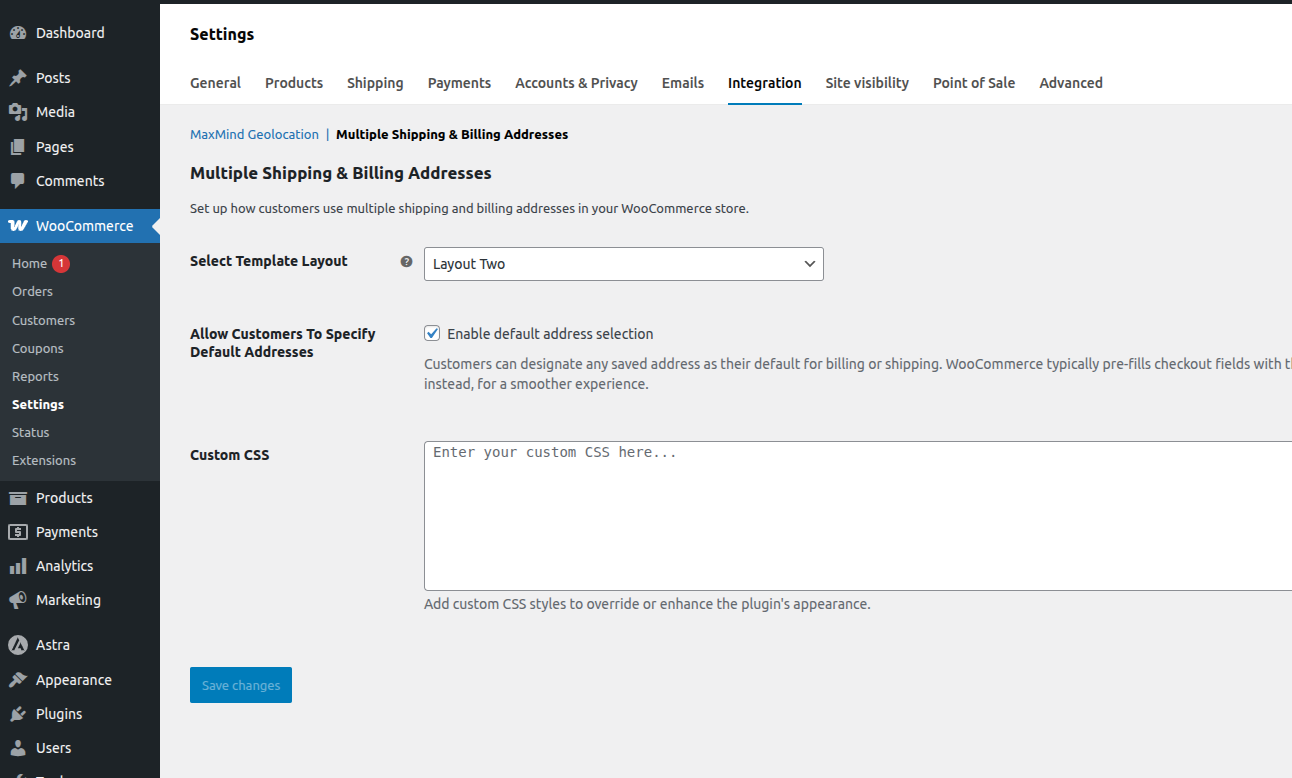
Task: Open the Select Template Layout dropdown
Action: [x=623, y=264]
